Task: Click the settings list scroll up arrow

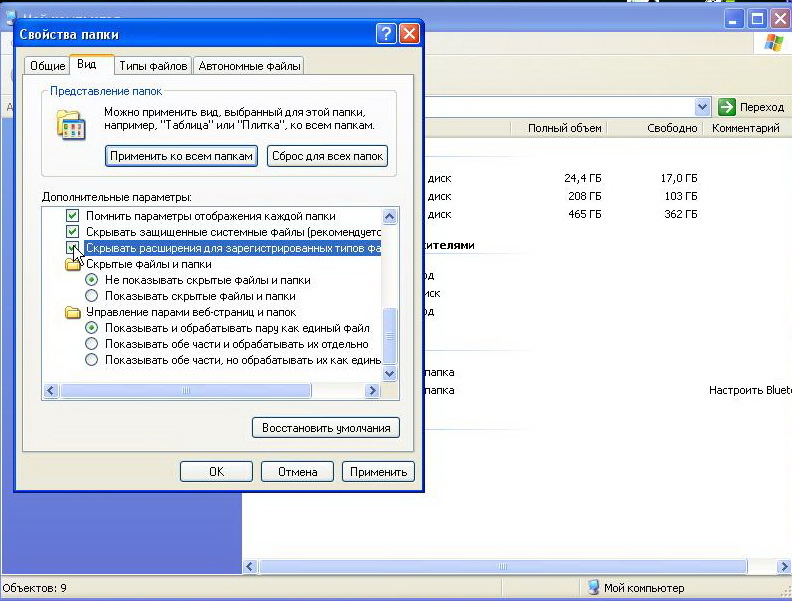Action: [x=389, y=217]
